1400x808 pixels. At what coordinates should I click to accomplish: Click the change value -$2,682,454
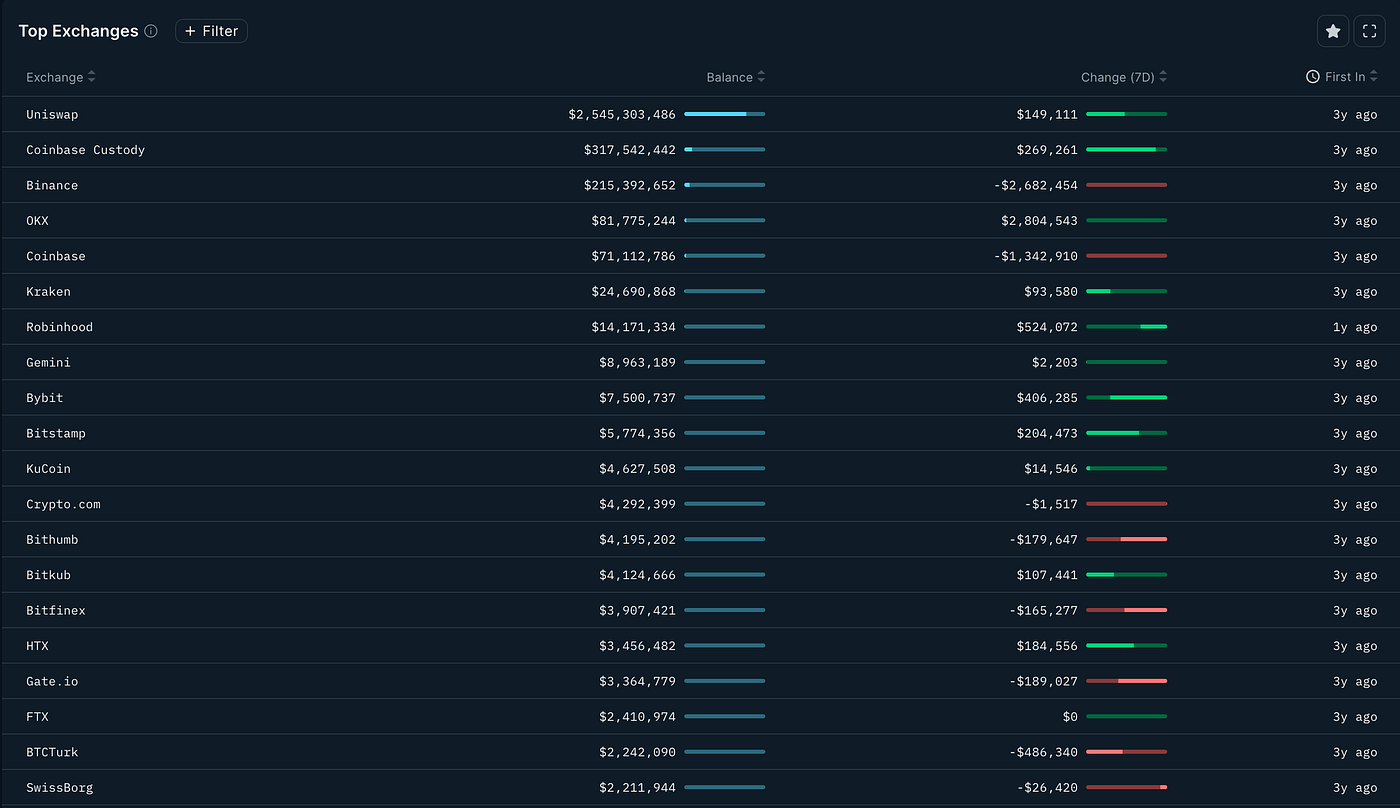pos(1036,185)
